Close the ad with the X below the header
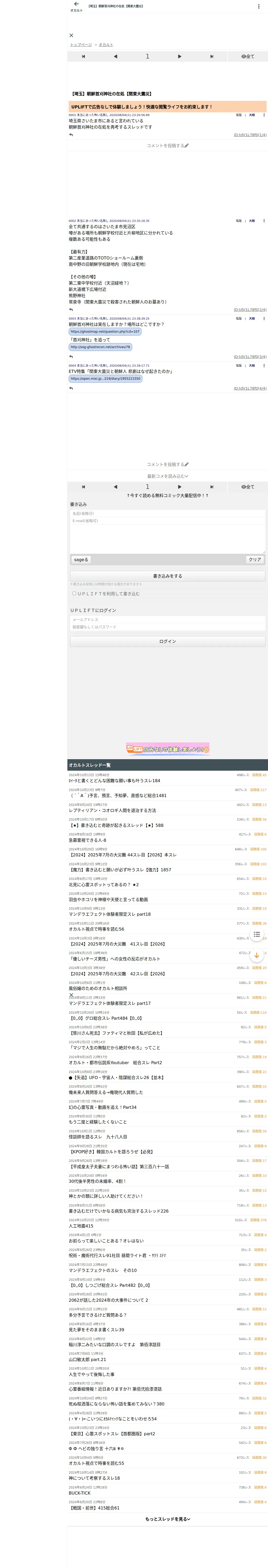Image resolution: width=268 pixels, height=1568 pixels. click(71, 35)
